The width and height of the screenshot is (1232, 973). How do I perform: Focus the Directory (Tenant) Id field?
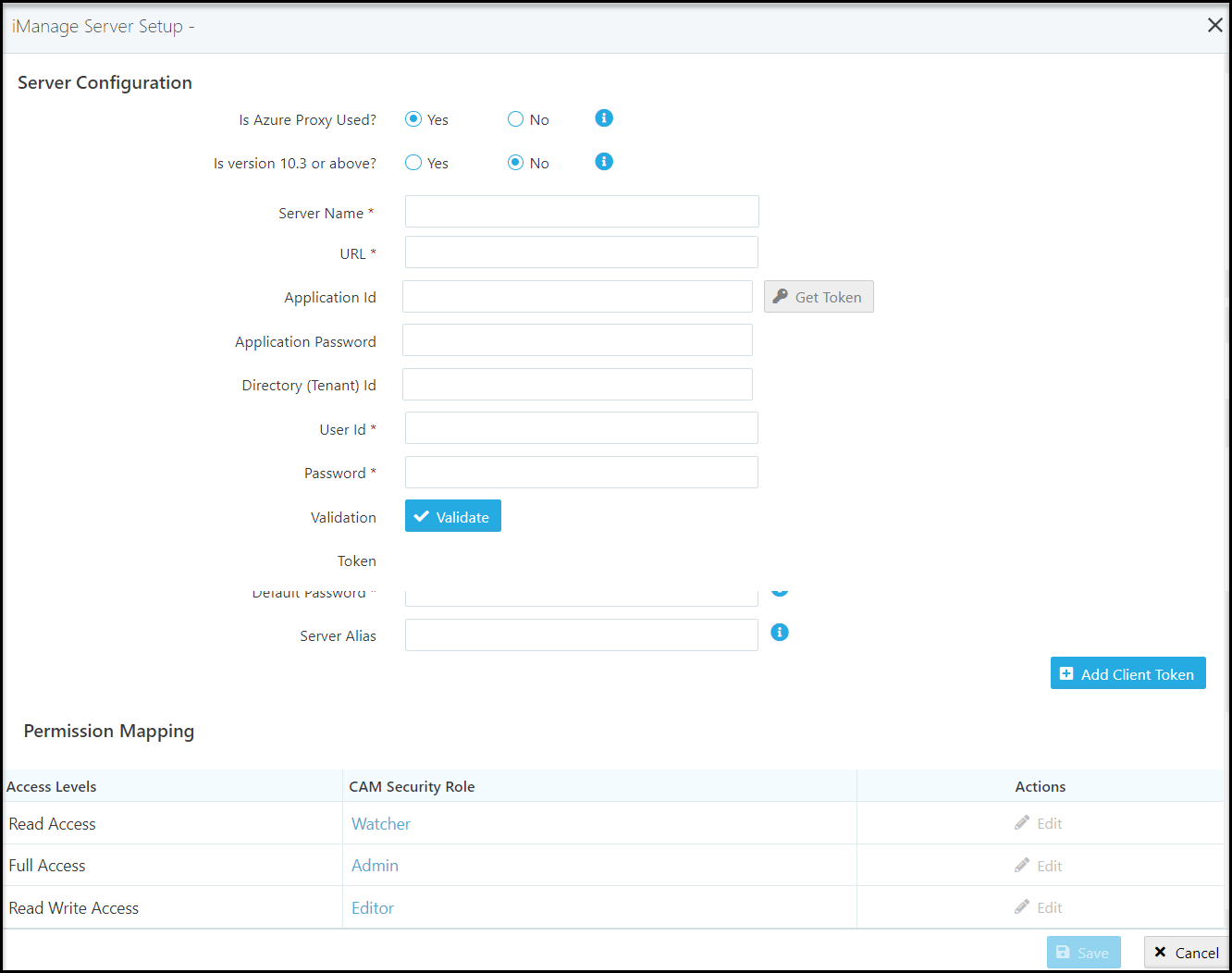pyautogui.click(x=577, y=385)
